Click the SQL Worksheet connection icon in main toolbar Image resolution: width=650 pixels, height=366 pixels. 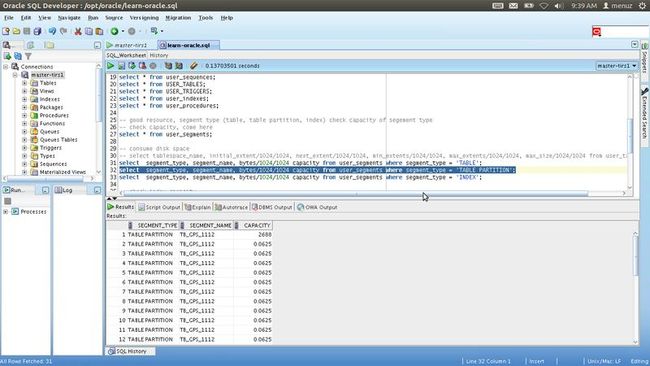click(x=154, y=31)
